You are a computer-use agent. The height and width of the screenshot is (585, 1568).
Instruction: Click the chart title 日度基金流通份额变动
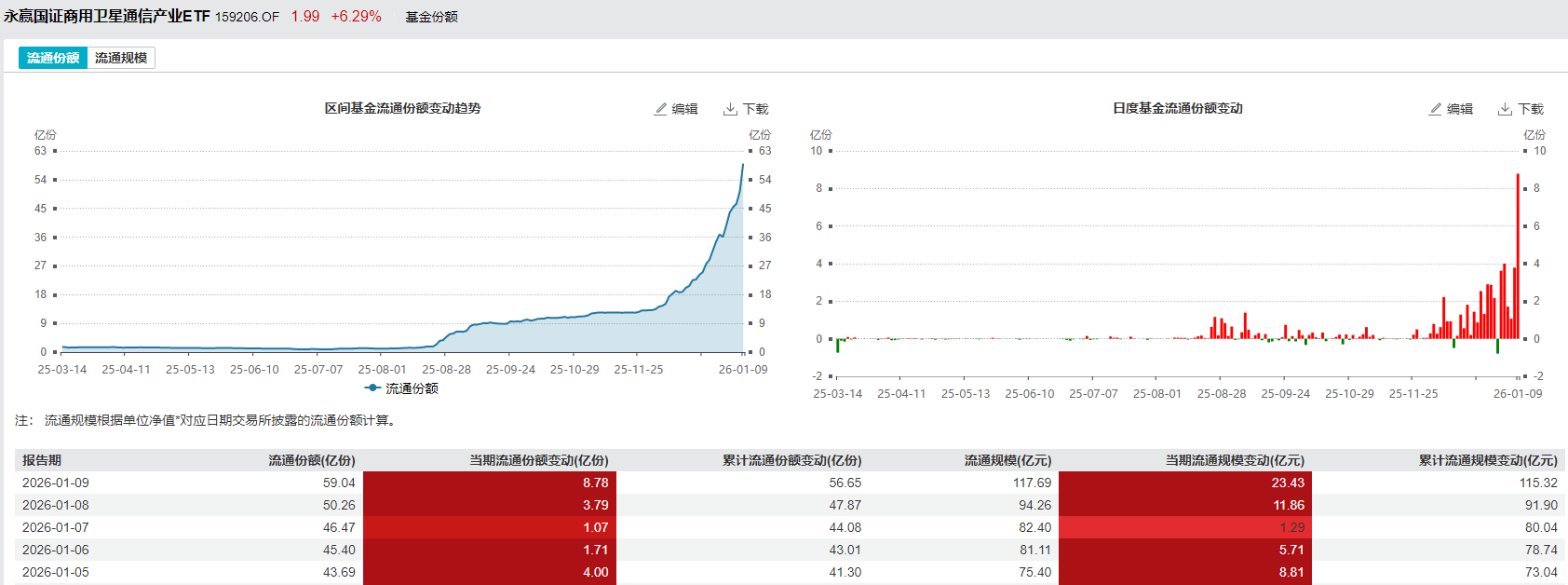(x=1178, y=108)
